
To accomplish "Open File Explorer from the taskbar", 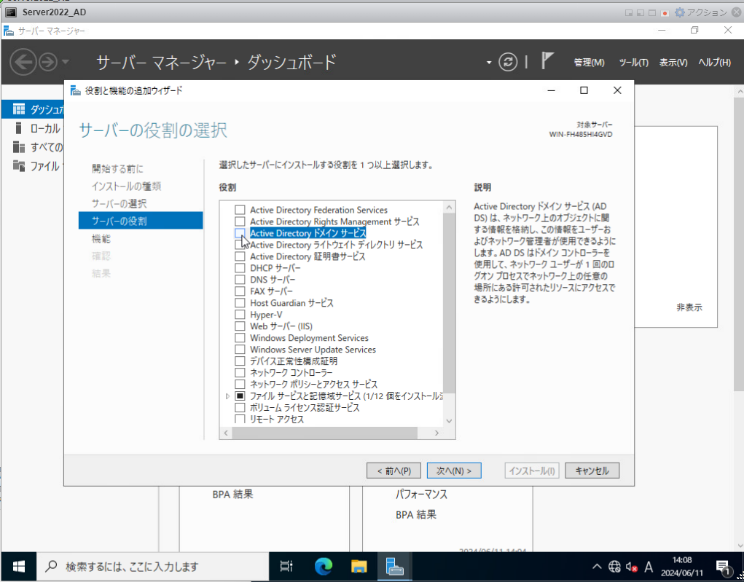I will [359, 566].
